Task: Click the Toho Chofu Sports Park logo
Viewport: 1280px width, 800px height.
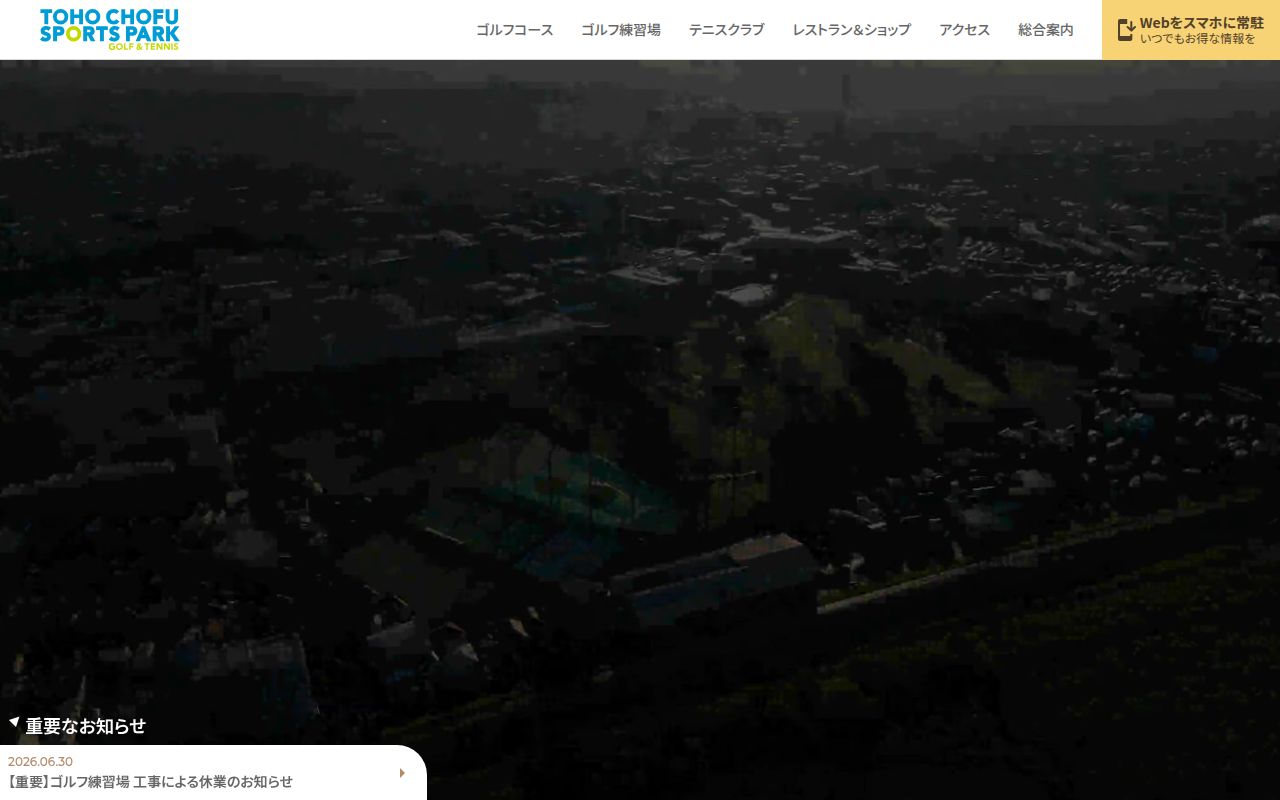Action: tap(110, 29)
